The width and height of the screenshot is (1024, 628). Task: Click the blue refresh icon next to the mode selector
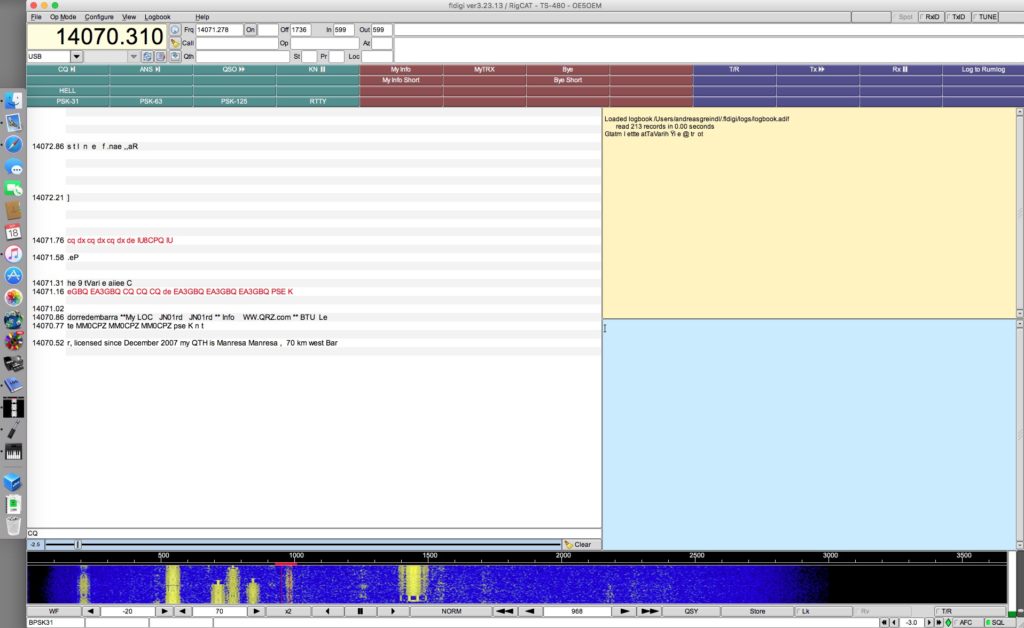point(148,56)
